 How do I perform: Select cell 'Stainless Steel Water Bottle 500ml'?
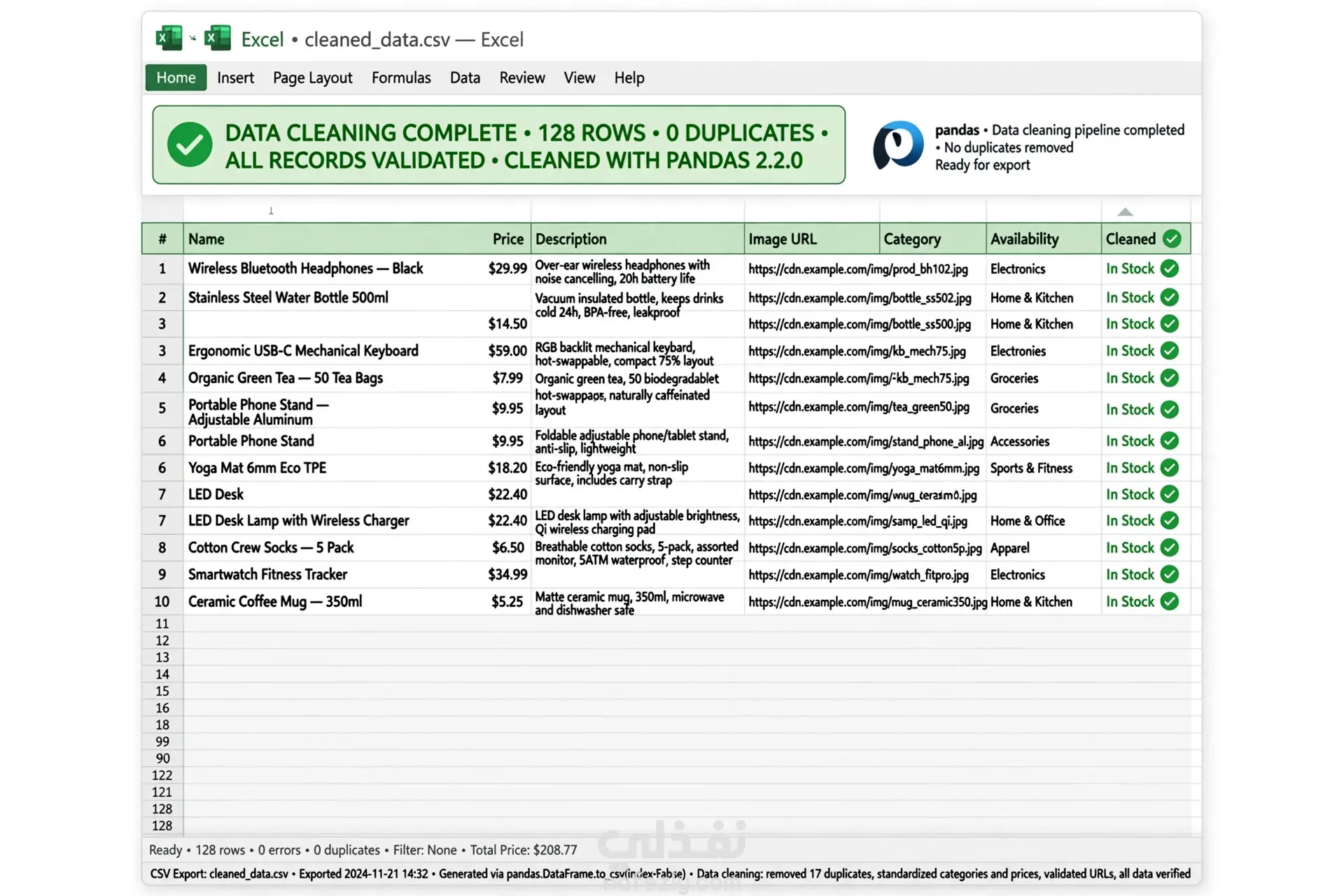pos(288,297)
